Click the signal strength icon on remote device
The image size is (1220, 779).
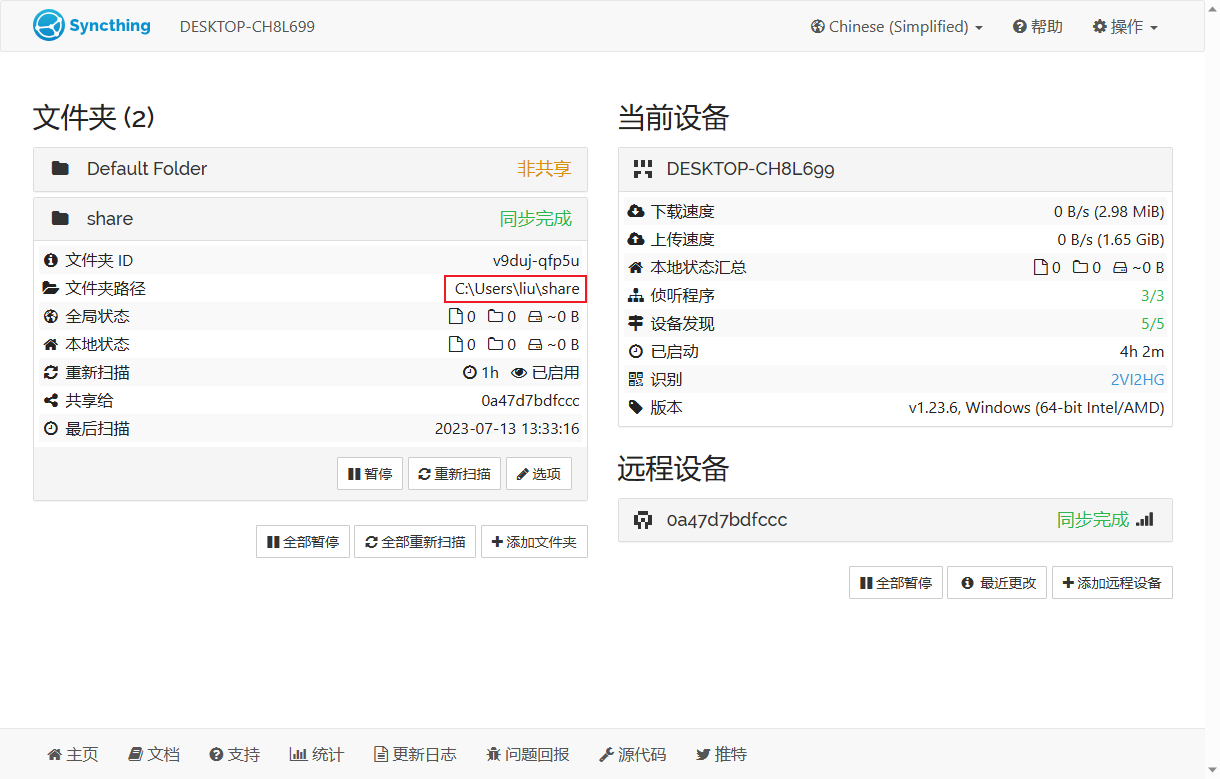(1145, 520)
